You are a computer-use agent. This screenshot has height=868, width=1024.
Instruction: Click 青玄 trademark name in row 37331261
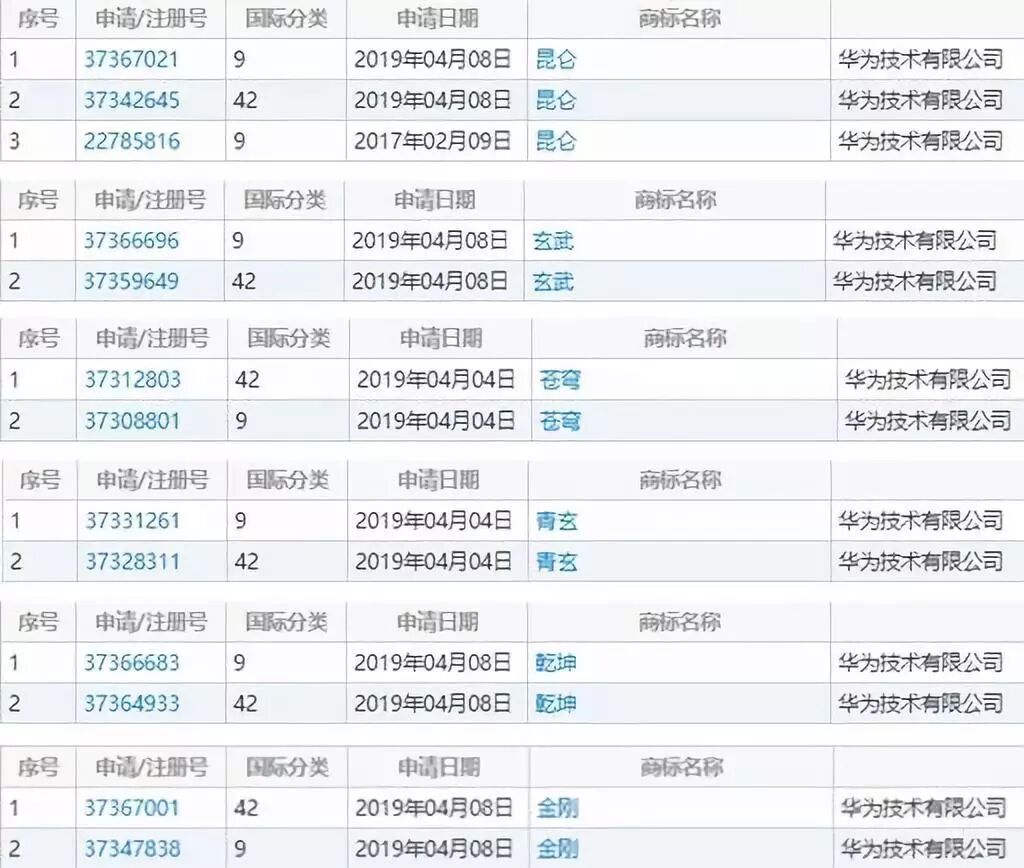[556, 521]
